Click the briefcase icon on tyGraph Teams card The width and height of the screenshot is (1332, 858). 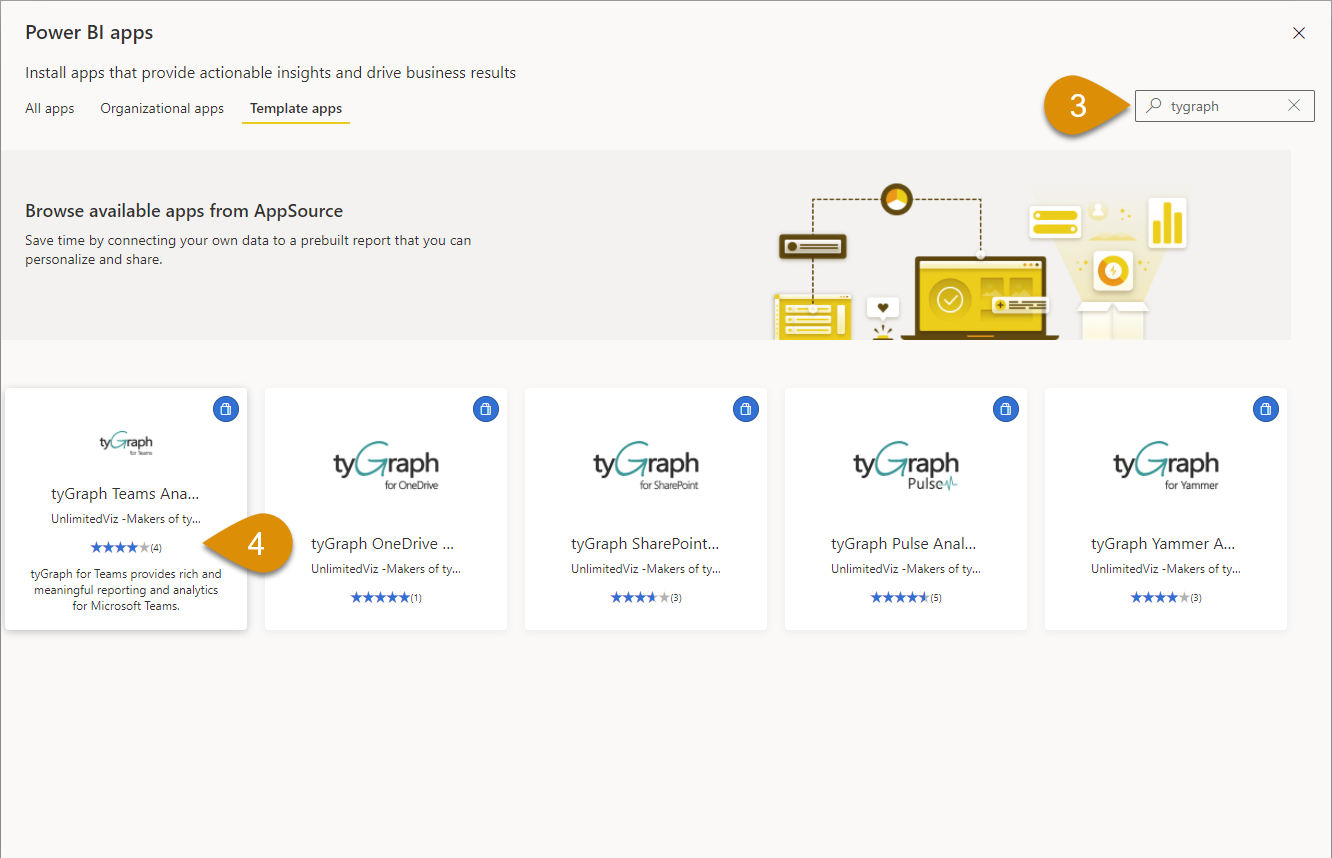pos(225,408)
